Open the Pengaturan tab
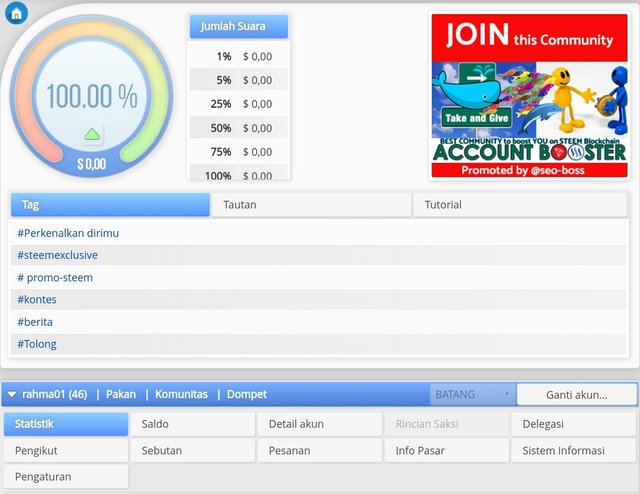Viewport: 640px width, 494px height. coord(66,476)
